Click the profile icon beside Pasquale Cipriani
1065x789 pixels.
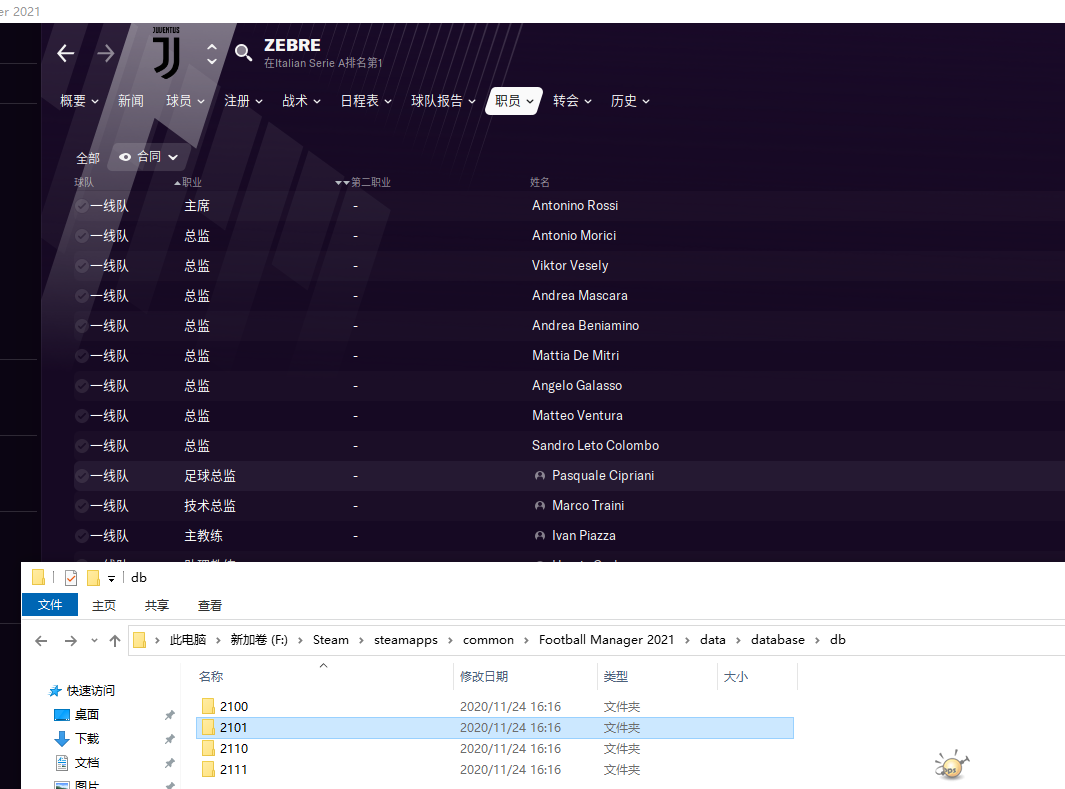[540, 476]
